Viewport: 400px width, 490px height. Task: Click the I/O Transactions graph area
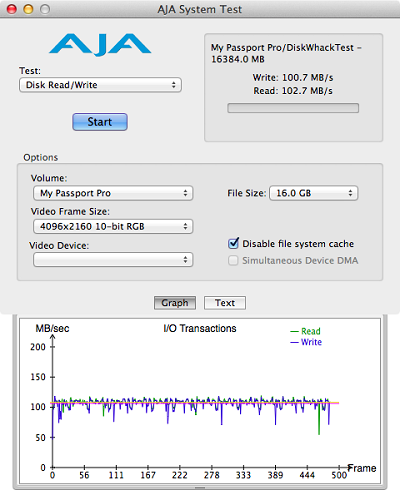(x=200, y=401)
